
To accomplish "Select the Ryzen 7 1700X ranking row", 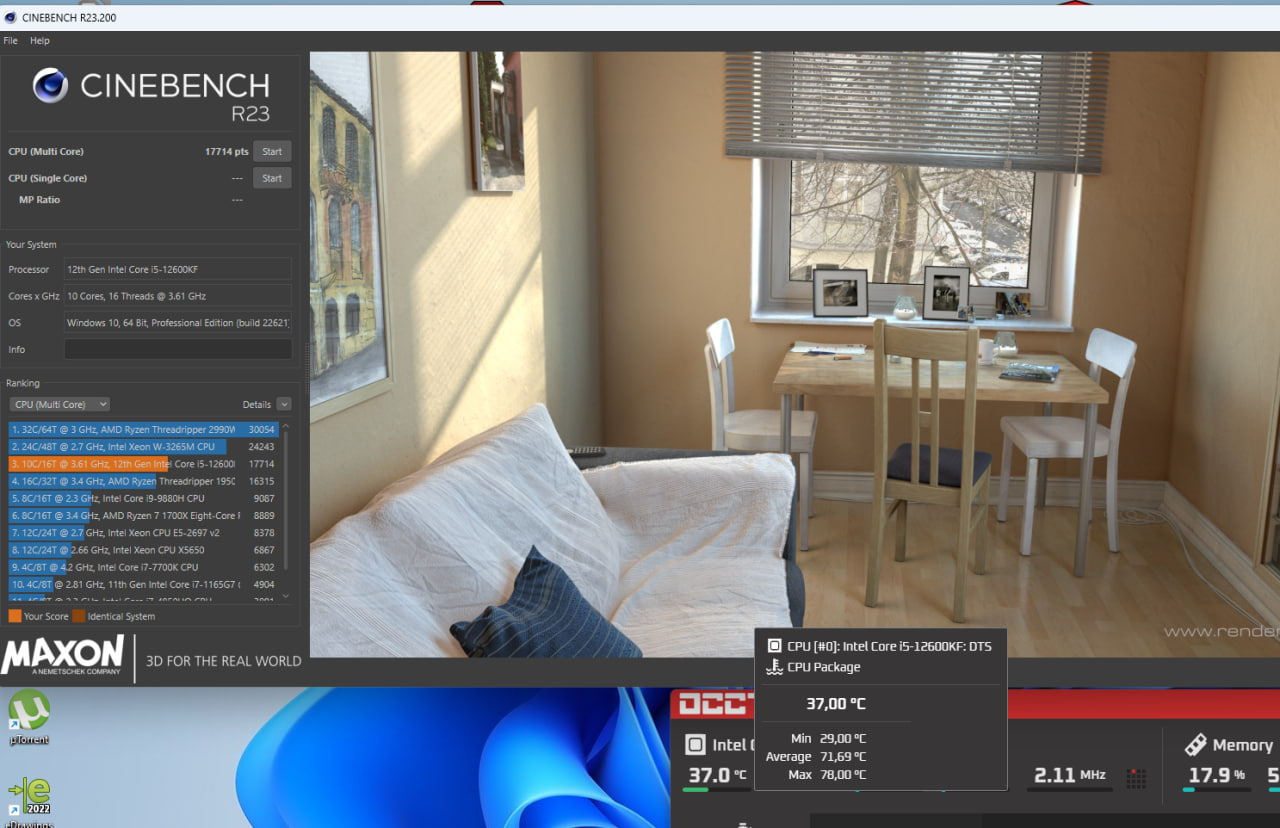I will pyautogui.click(x=142, y=515).
